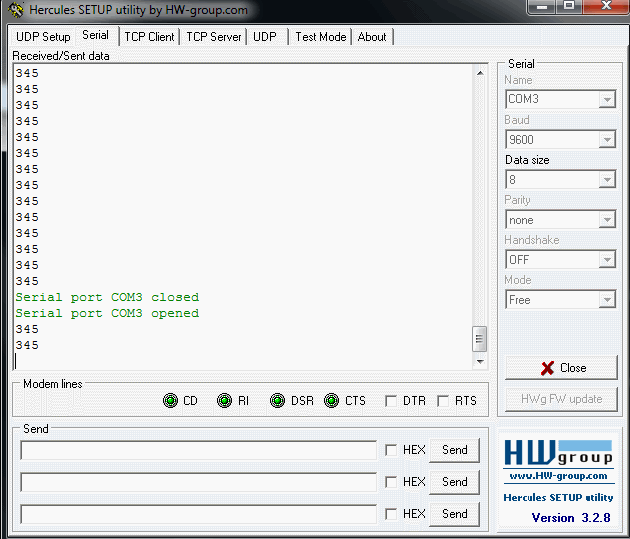Maximize the Hercules window
Viewport: 630px width, 539px height.
click(x=569, y=6)
